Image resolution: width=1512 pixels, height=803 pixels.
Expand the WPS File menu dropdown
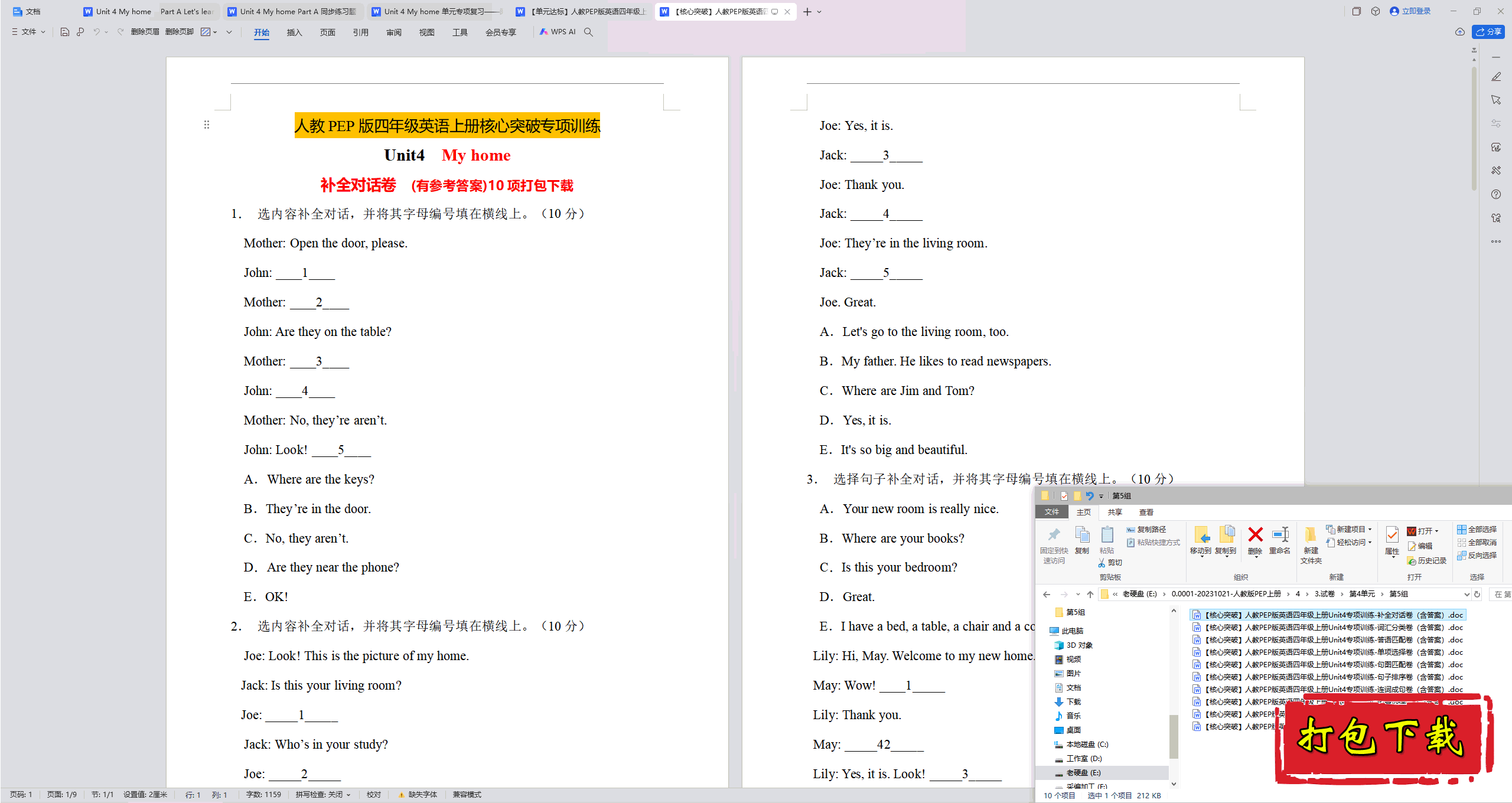28,32
